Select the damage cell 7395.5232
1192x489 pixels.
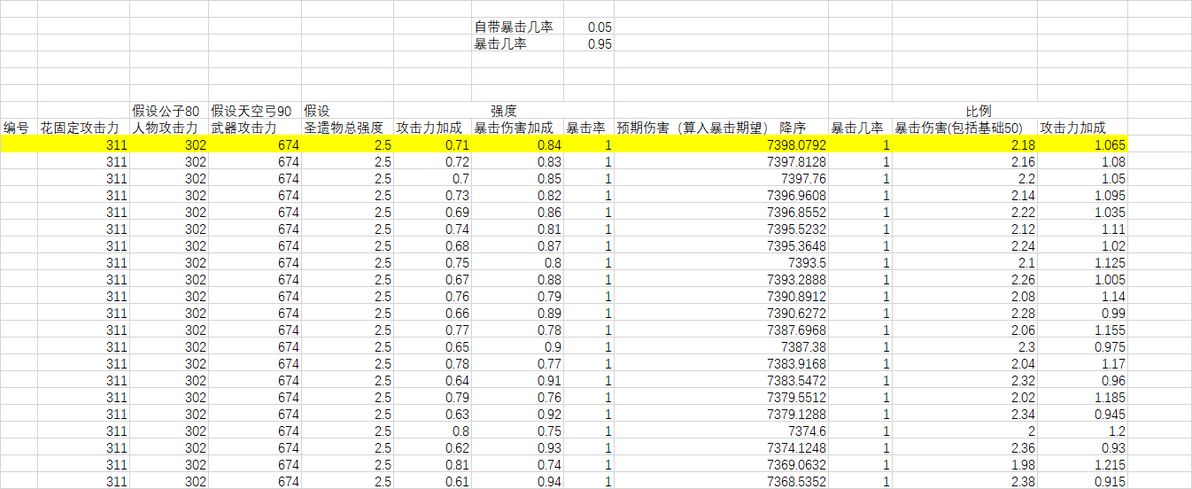721,228
